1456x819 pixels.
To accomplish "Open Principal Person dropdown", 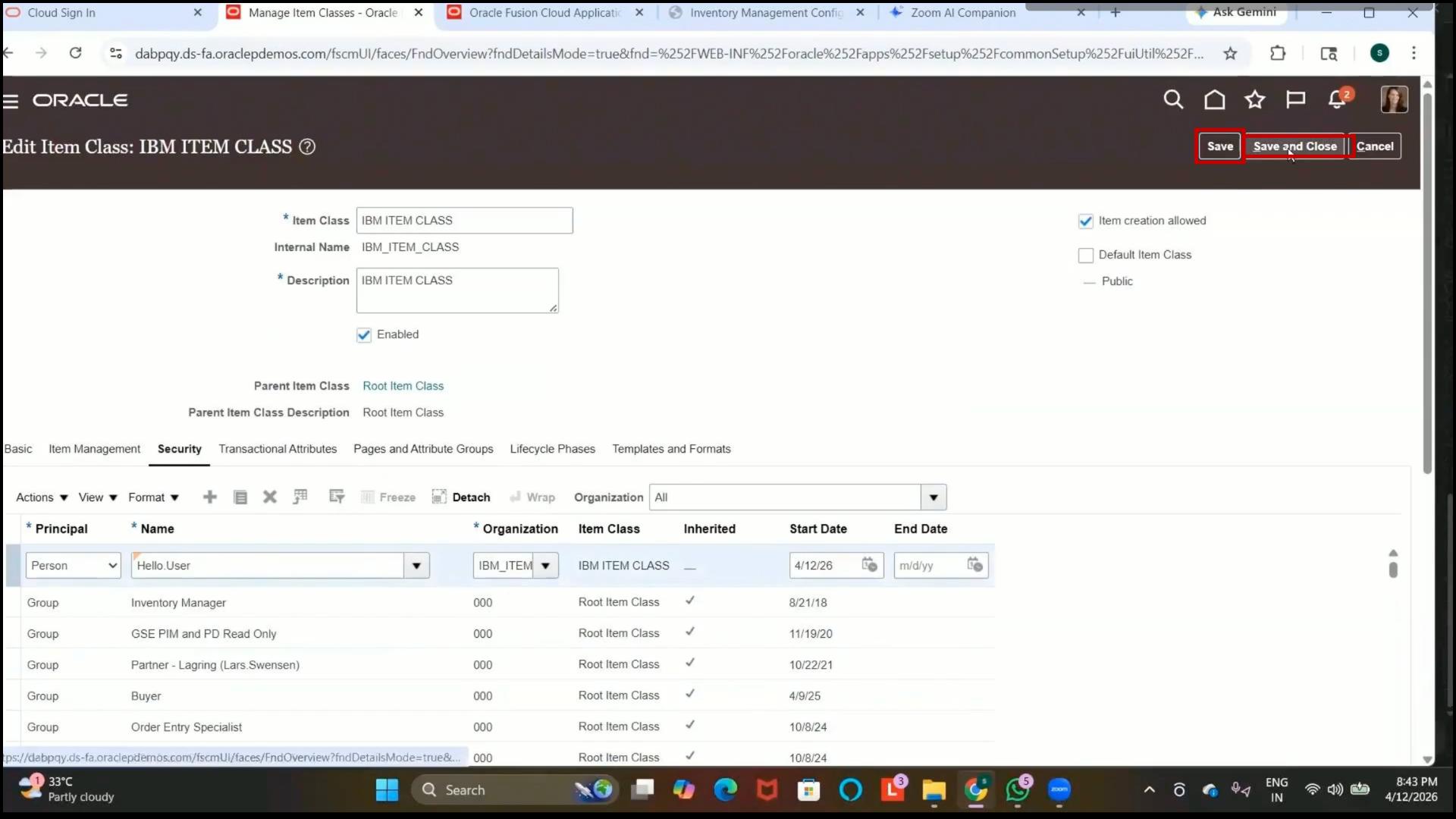I will pos(74,566).
